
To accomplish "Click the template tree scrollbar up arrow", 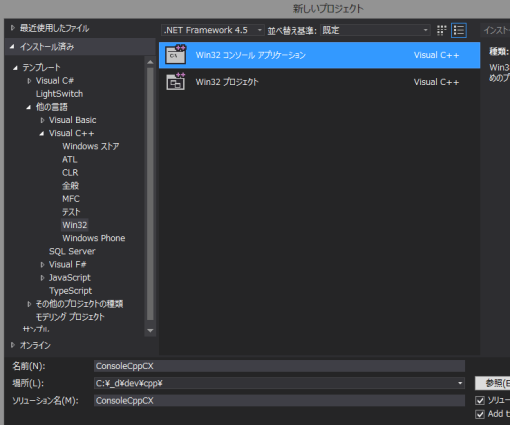I will tap(150, 62).
